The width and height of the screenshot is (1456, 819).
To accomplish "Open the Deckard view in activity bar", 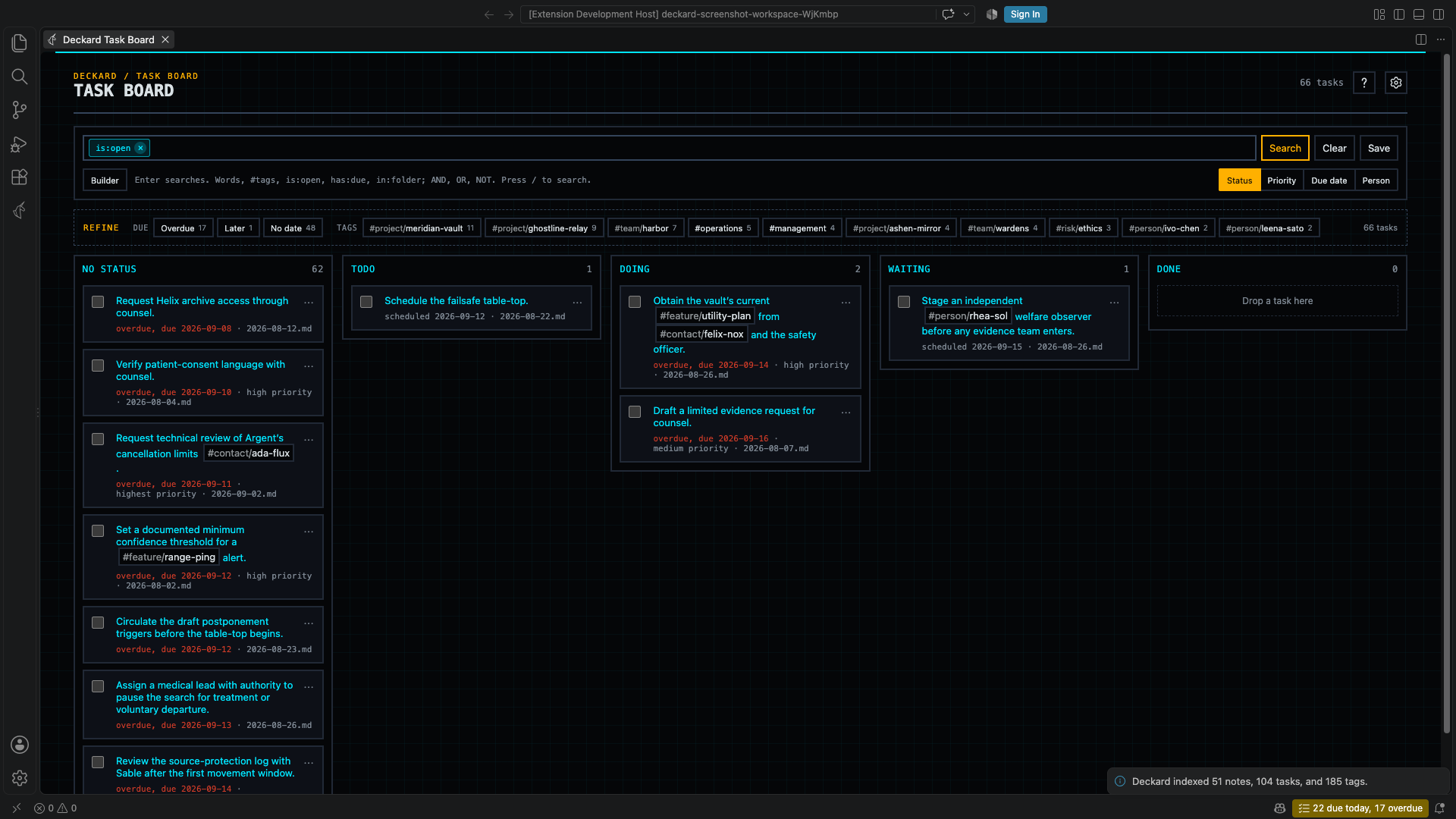I will [20, 210].
